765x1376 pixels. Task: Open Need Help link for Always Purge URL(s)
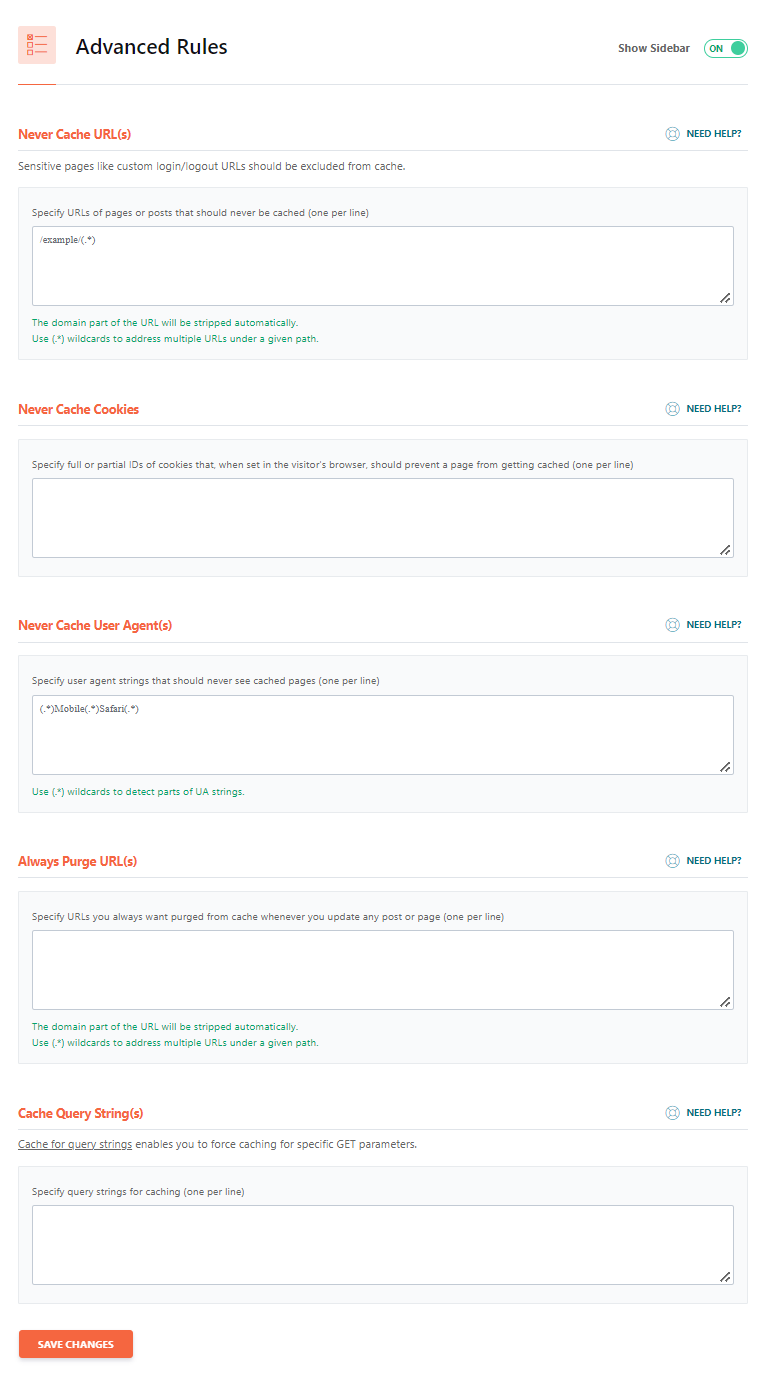click(714, 861)
